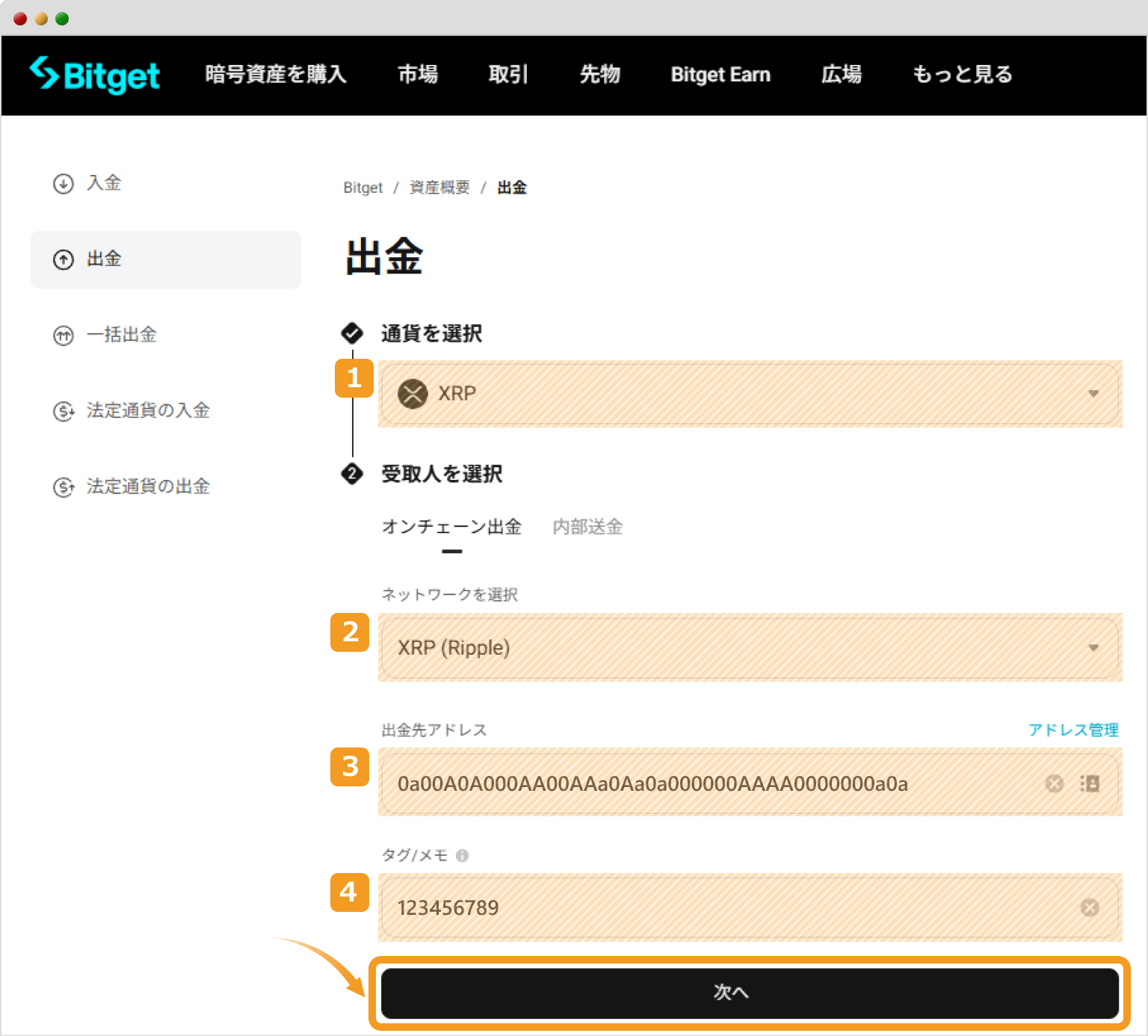The width and height of the screenshot is (1148, 1036).
Task: Open the もっと見る menu
Action: [961, 75]
